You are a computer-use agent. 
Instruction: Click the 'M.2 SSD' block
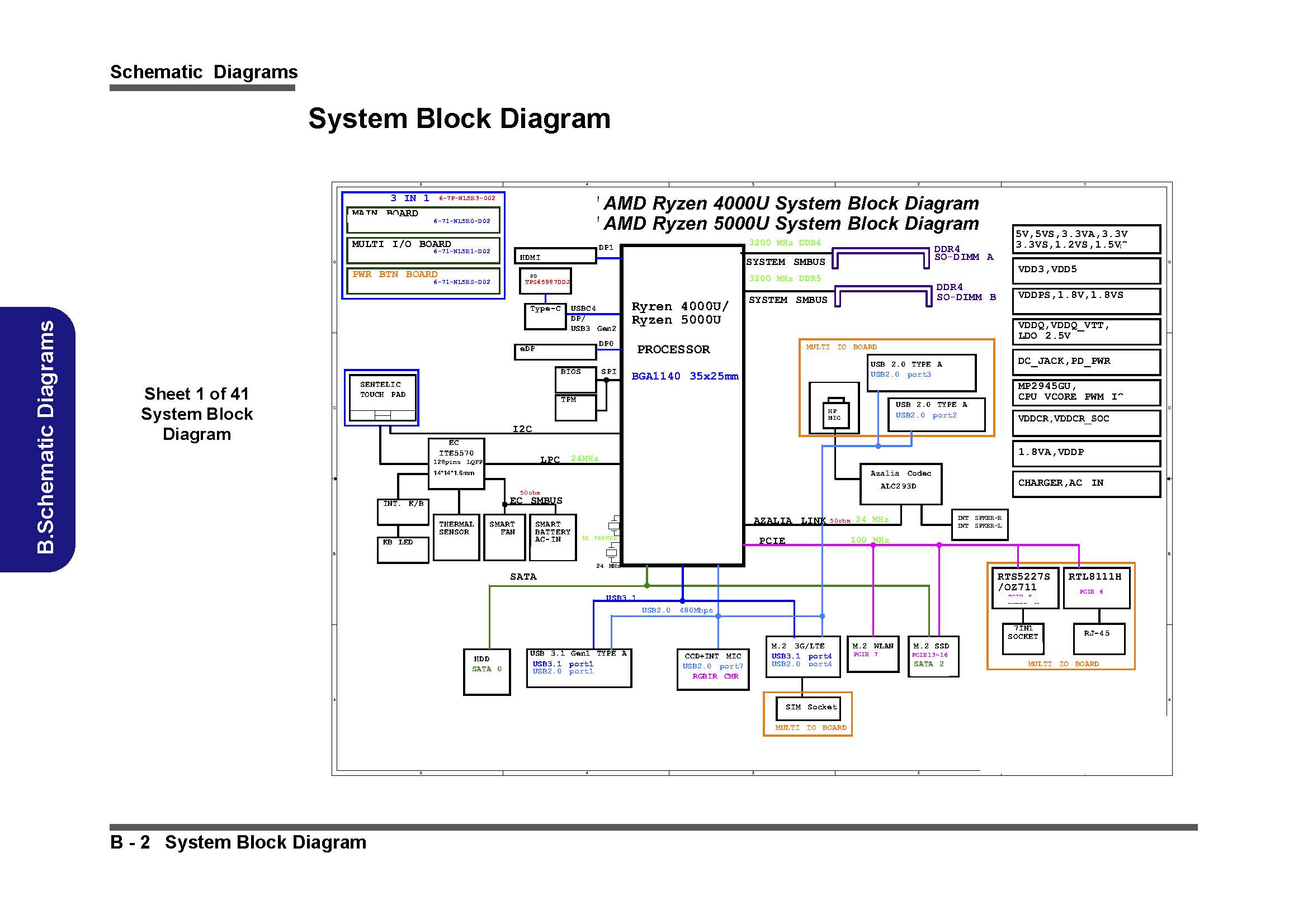pos(933,656)
